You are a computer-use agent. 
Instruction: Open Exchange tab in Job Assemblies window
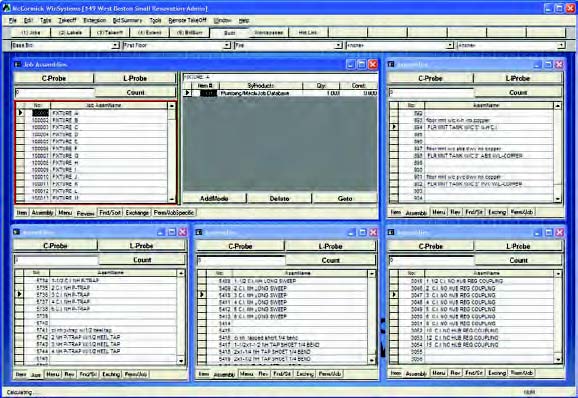pyautogui.click(x=137, y=213)
